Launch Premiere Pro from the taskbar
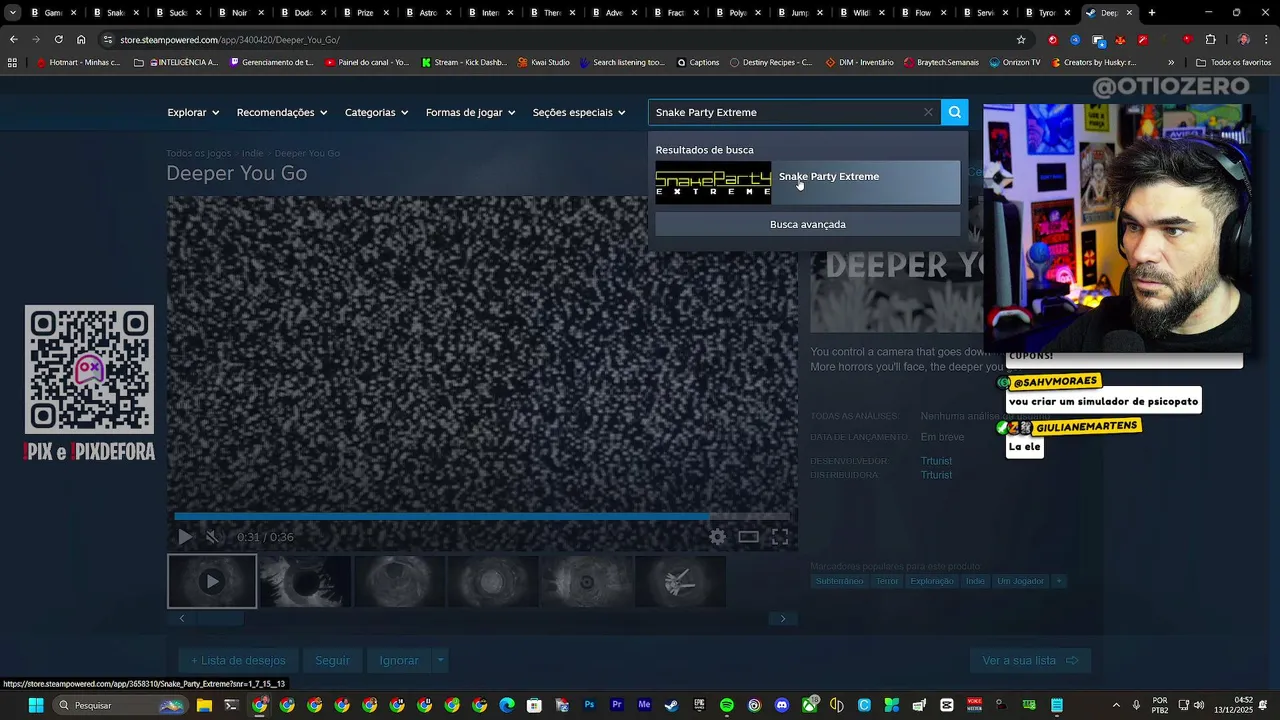The width and height of the screenshot is (1280, 720). tap(616, 705)
